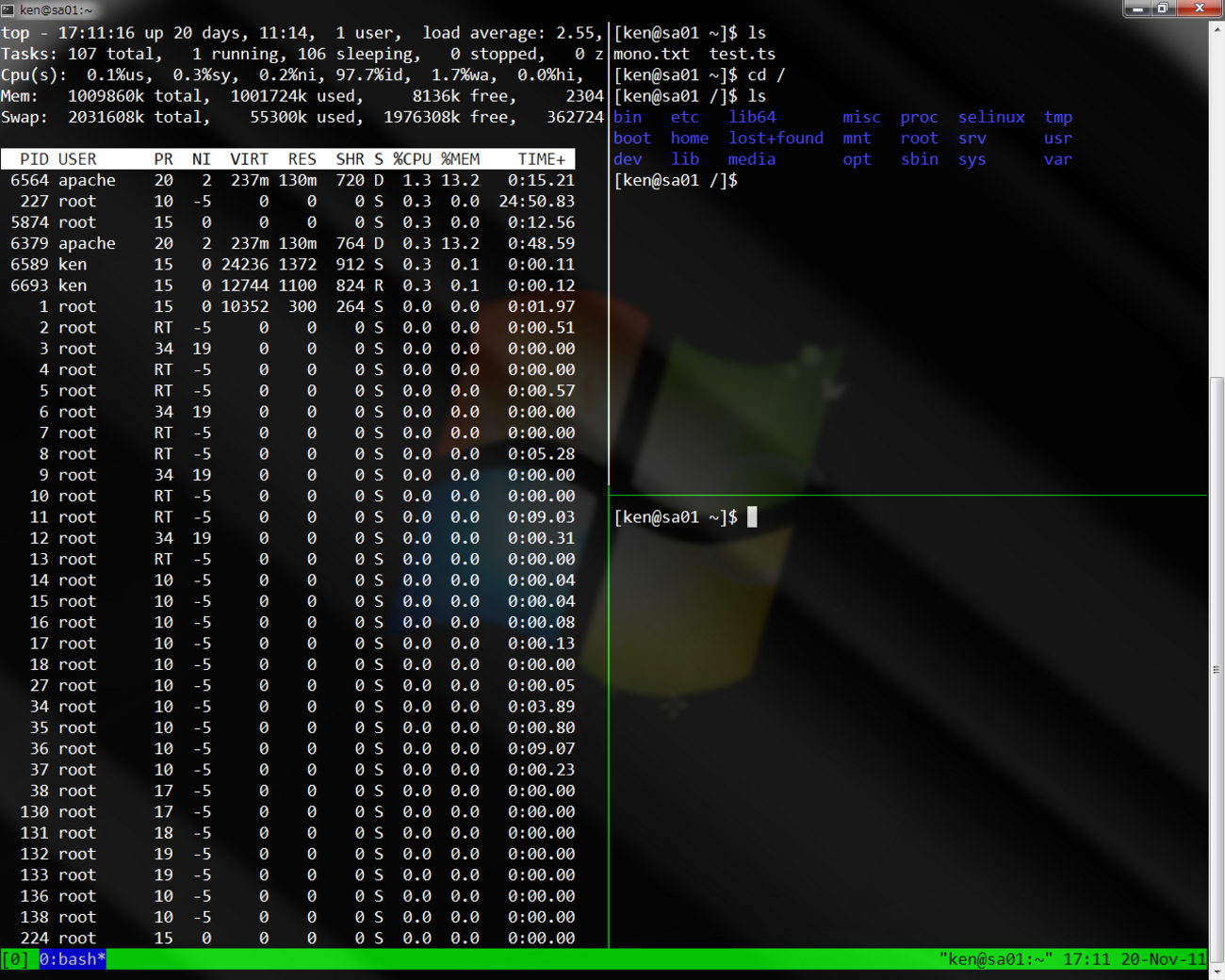
Task: Click the misc directory name
Action: coord(862,117)
